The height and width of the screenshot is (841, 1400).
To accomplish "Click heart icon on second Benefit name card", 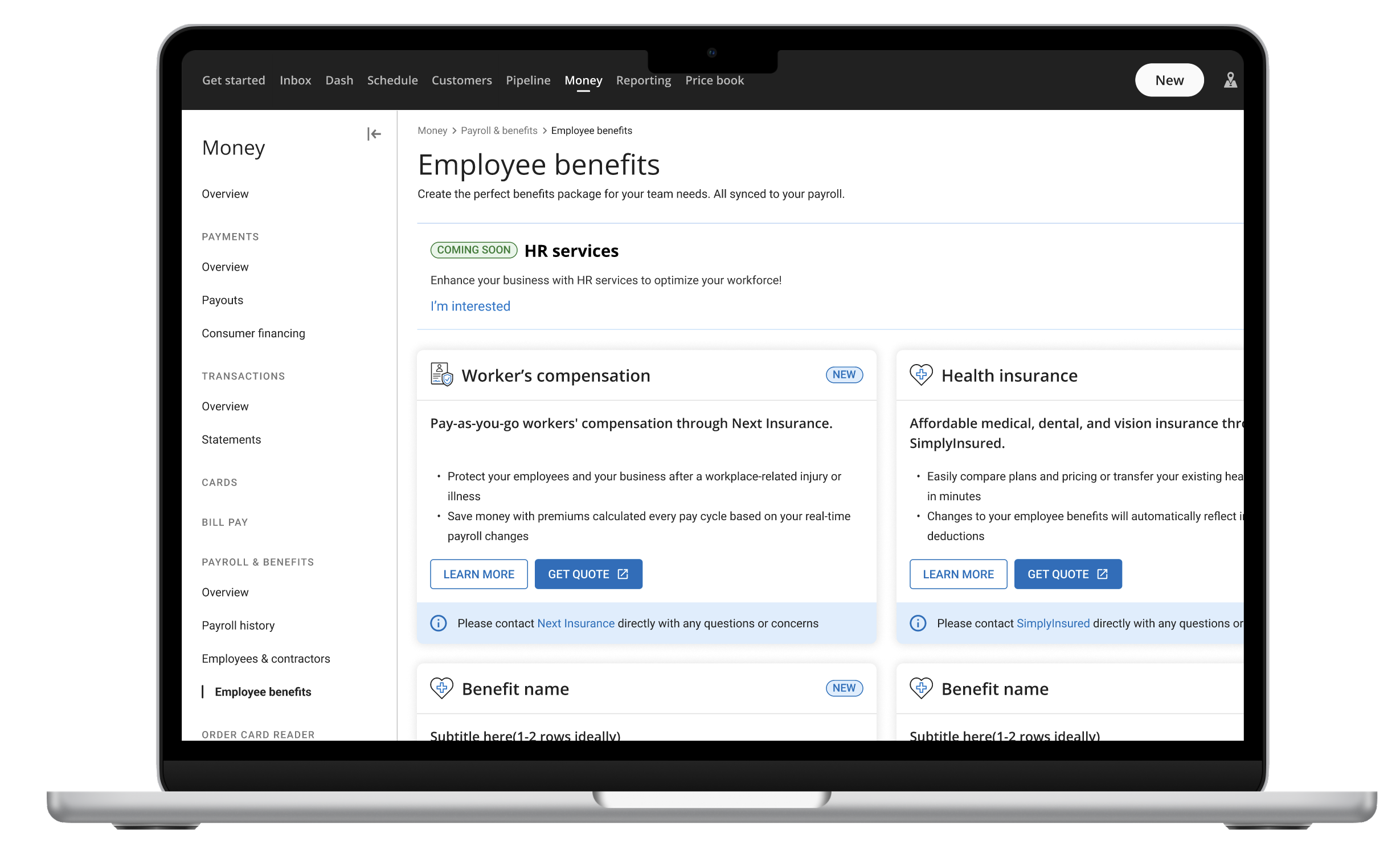I will click(920, 688).
